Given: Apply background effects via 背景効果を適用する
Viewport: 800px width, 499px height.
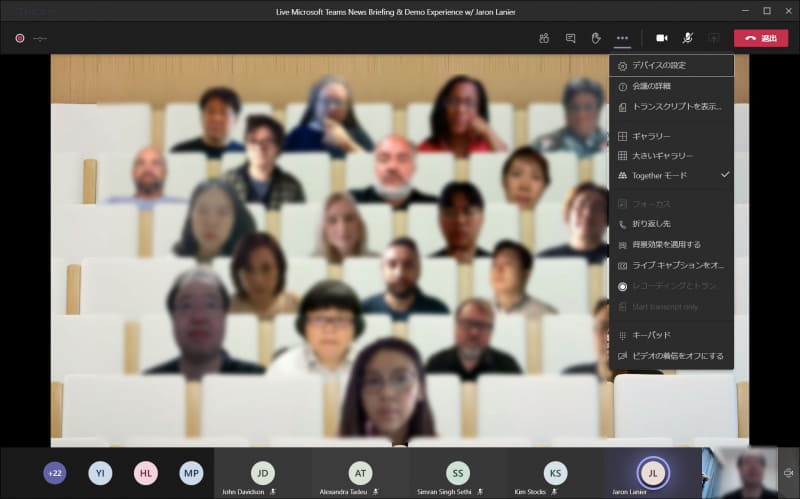Looking at the screenshot, I should click(671, 245).
